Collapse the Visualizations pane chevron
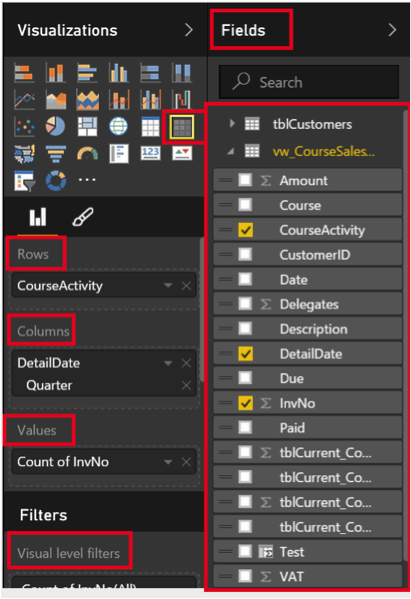The height and width of the screenshot is (599, 411). coord(189,30)
